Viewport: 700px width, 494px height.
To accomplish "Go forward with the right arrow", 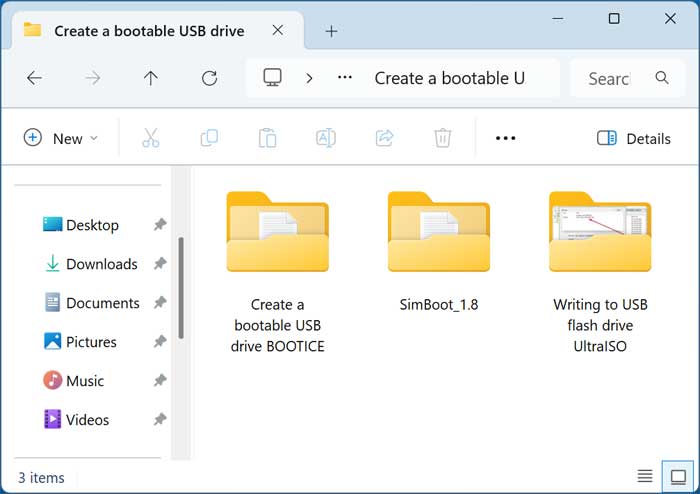I will [x=92, y=78].
